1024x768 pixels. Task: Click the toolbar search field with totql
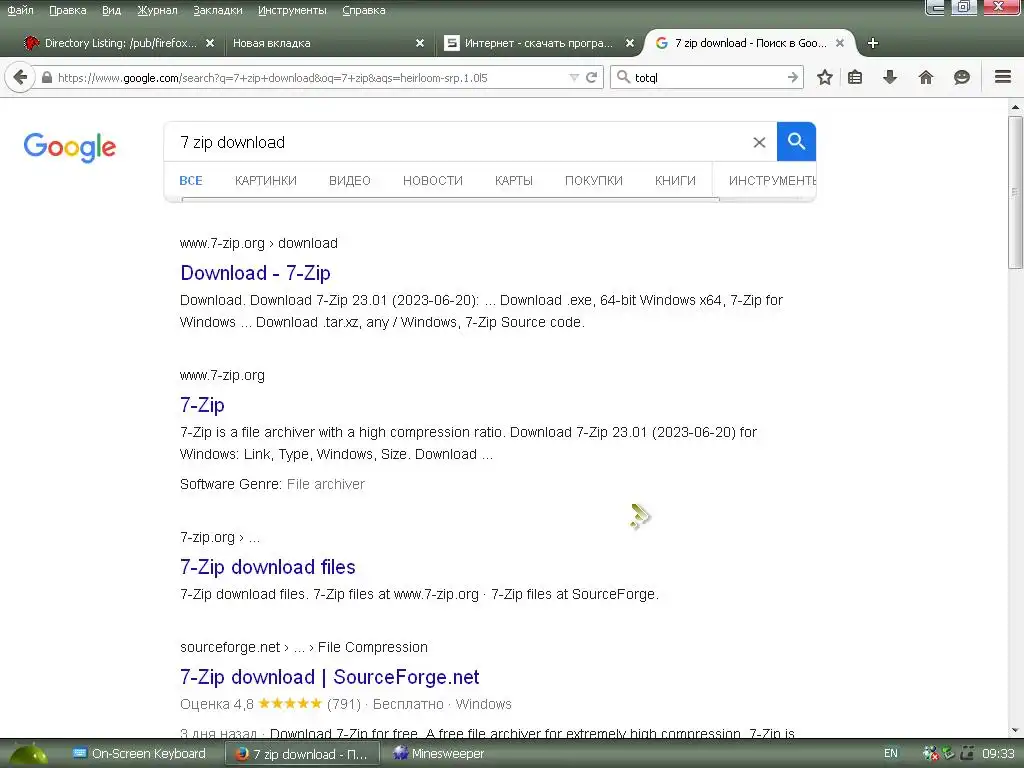pos(708,78)
